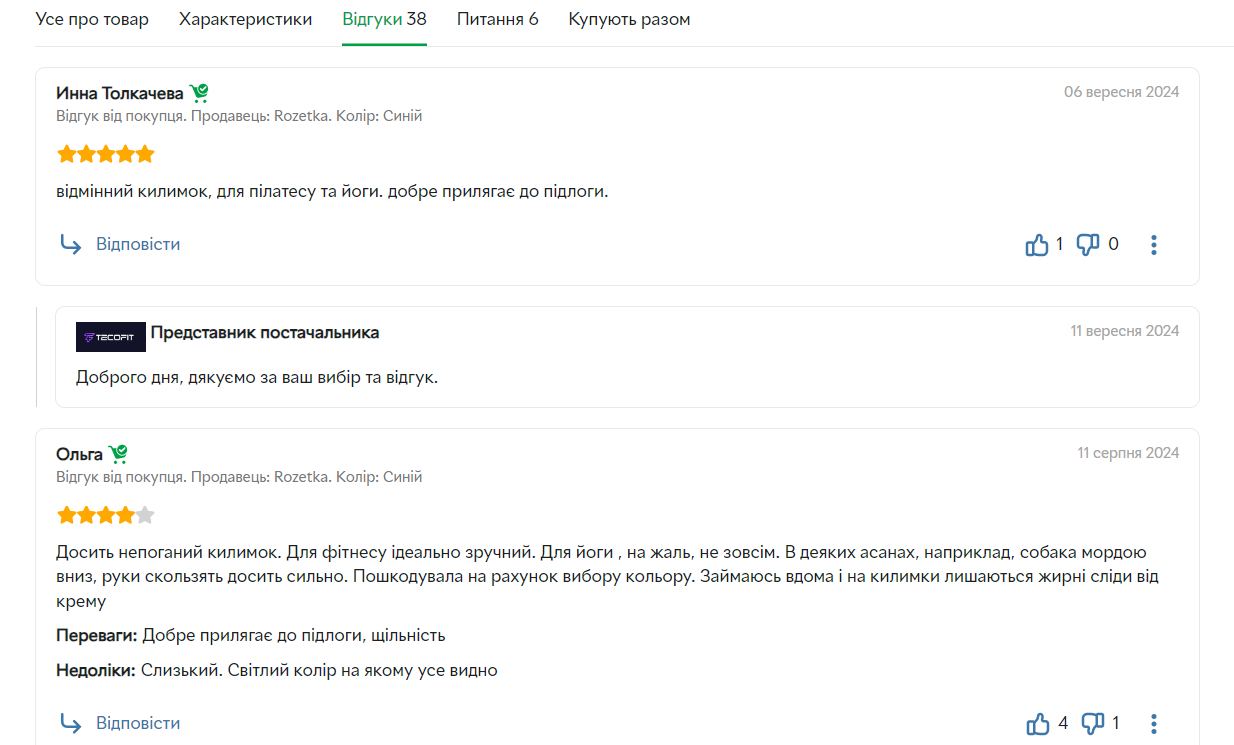1234x745 pixels.
Task: Click Відповісти link on Ольга's review
Action: [138, 723]
